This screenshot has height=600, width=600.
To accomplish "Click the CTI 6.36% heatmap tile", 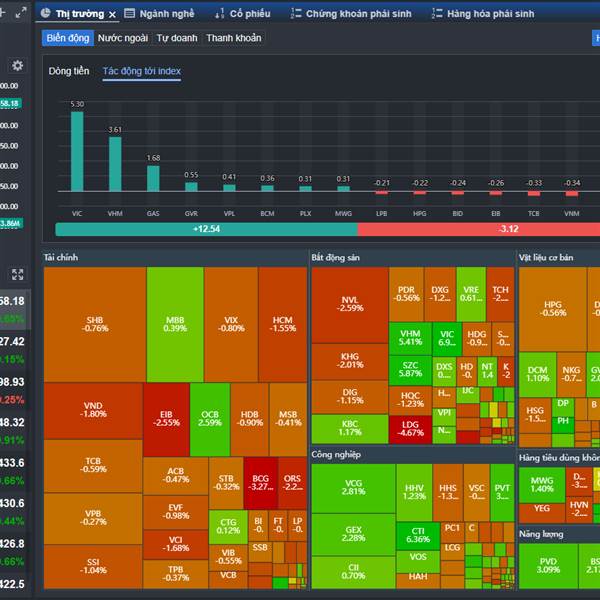I will pos(418,536).
